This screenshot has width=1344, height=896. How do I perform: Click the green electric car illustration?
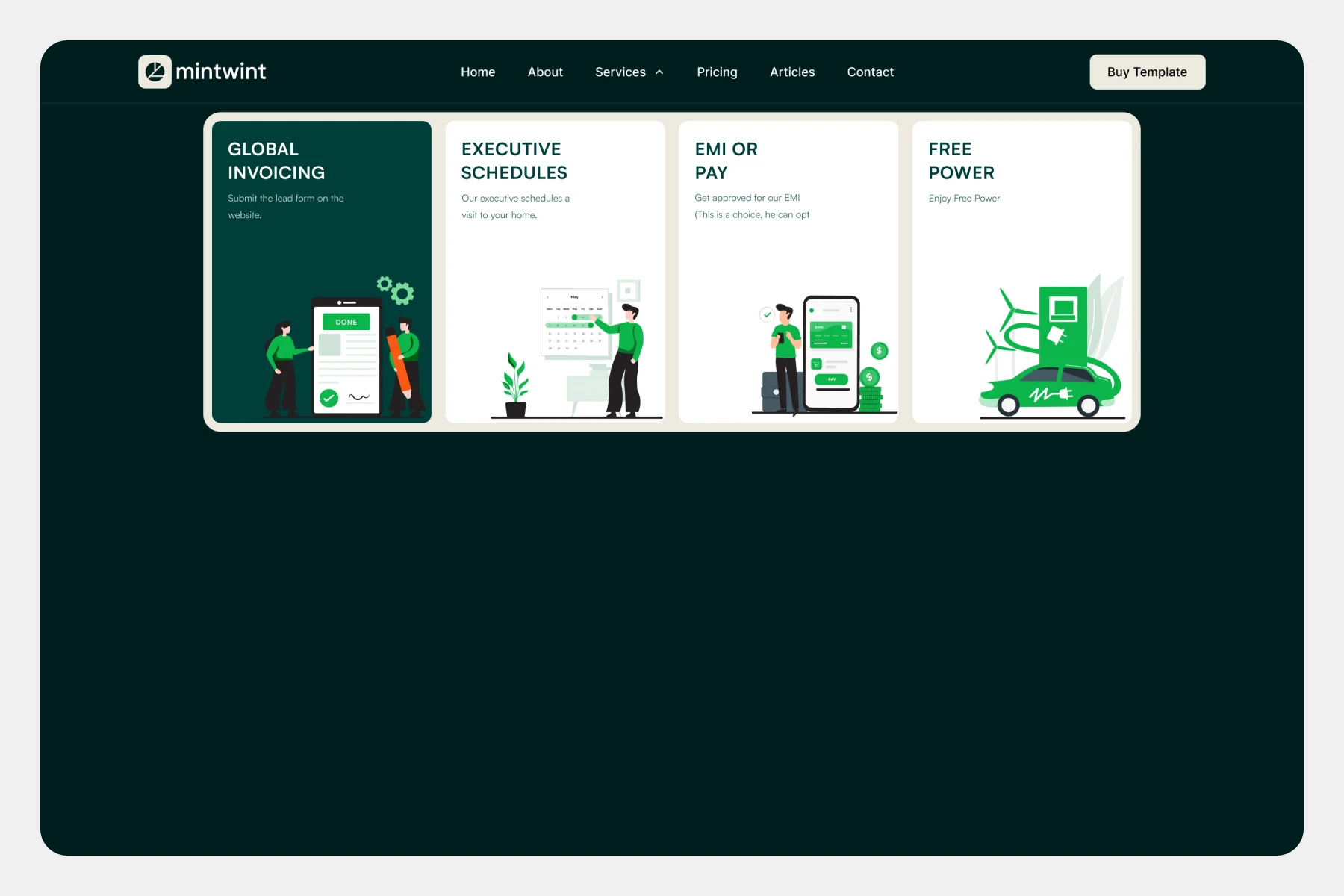click(1049, 389)
